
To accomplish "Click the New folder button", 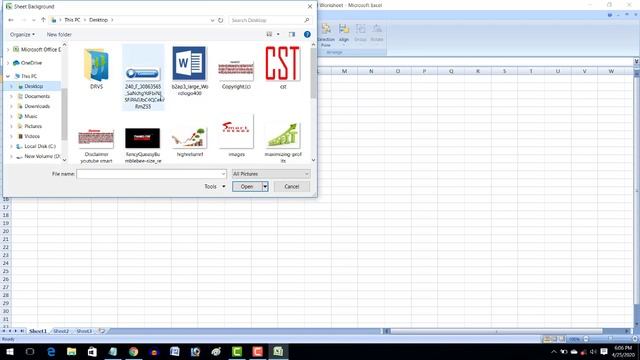I will click(59, 34).
